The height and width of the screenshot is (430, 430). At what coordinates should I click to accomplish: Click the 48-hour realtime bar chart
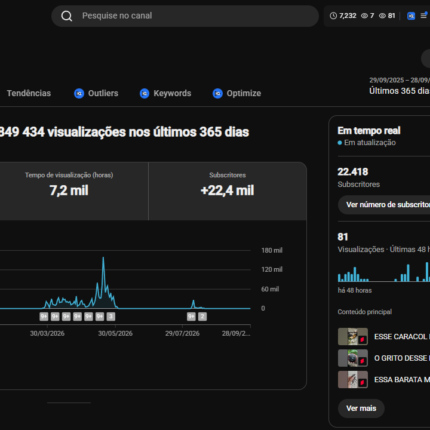pos(384,272)
